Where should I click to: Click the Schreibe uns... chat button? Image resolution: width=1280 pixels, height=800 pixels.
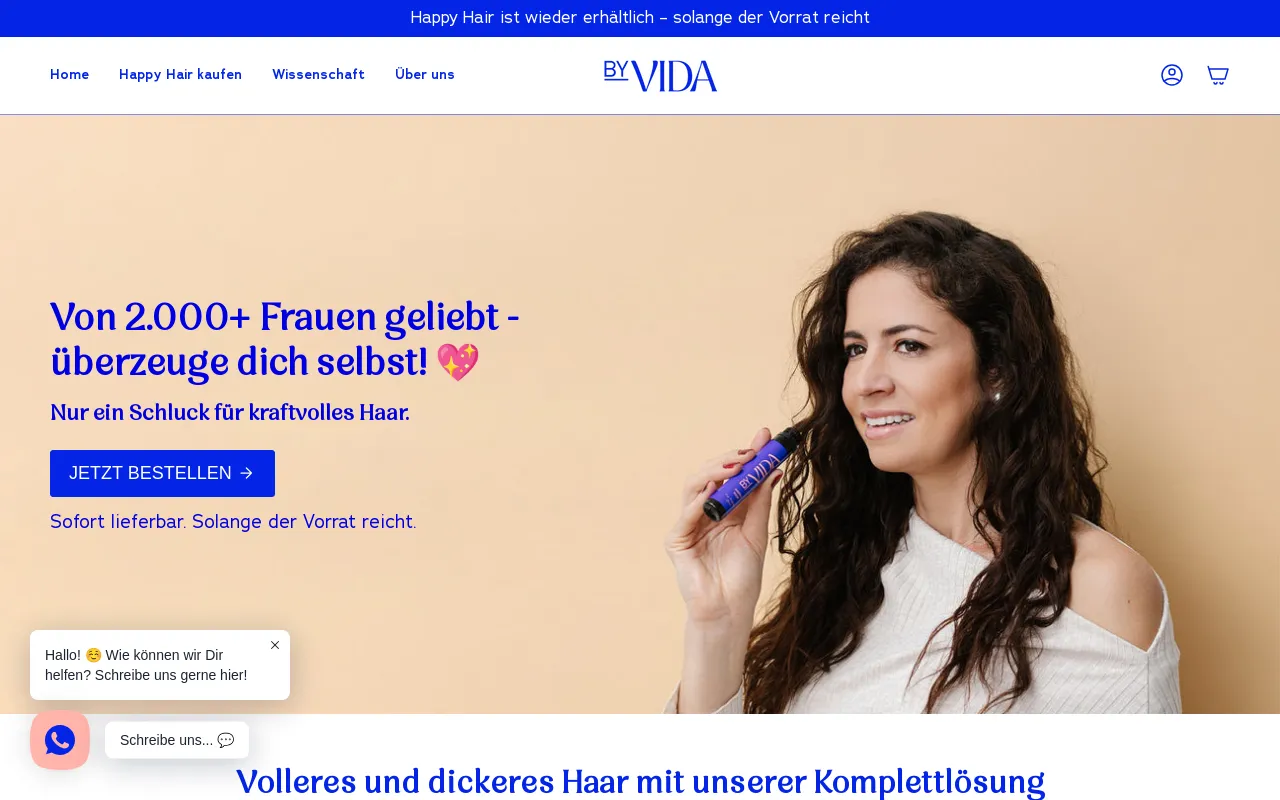[x=177, y=740]
